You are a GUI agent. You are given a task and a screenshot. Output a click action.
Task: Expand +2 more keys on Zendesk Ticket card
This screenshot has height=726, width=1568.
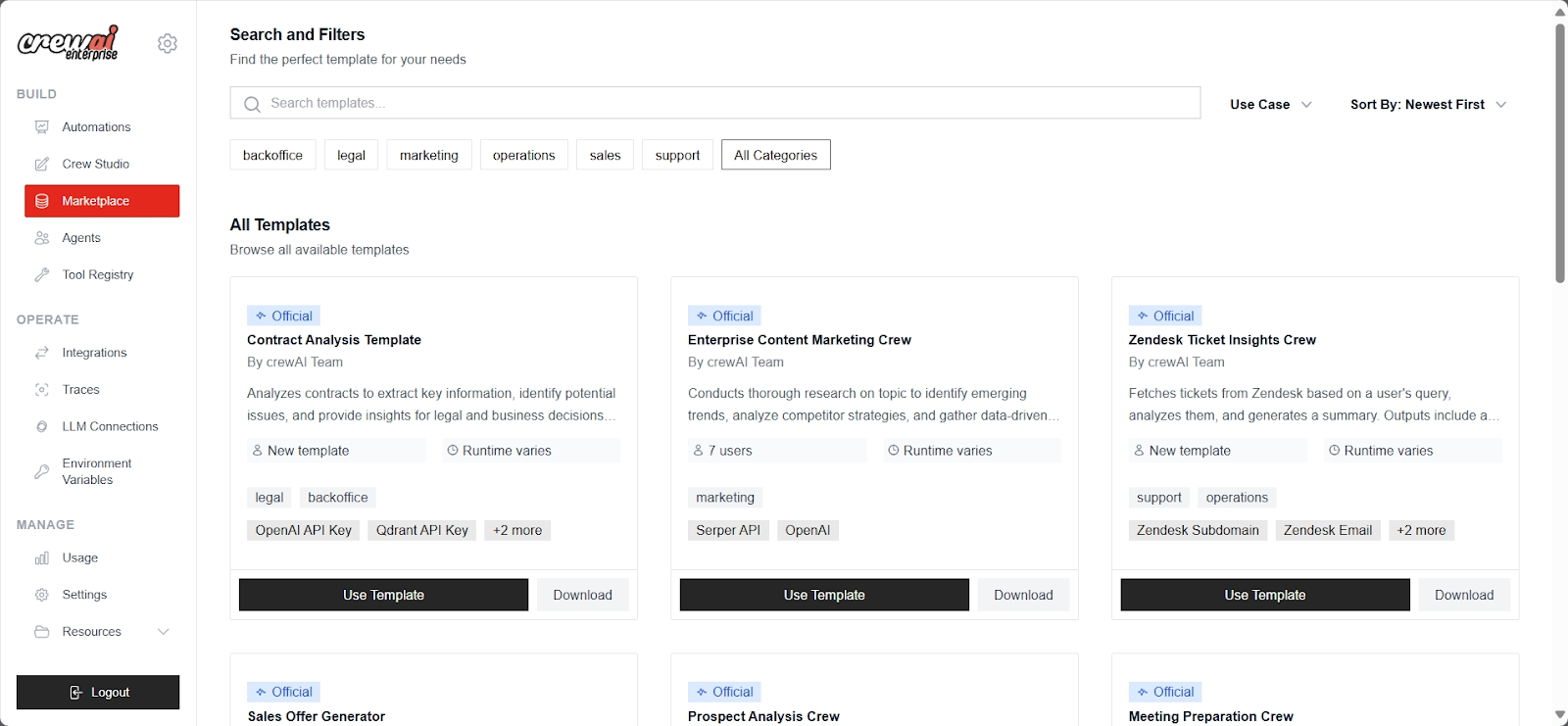(1421, 530)
